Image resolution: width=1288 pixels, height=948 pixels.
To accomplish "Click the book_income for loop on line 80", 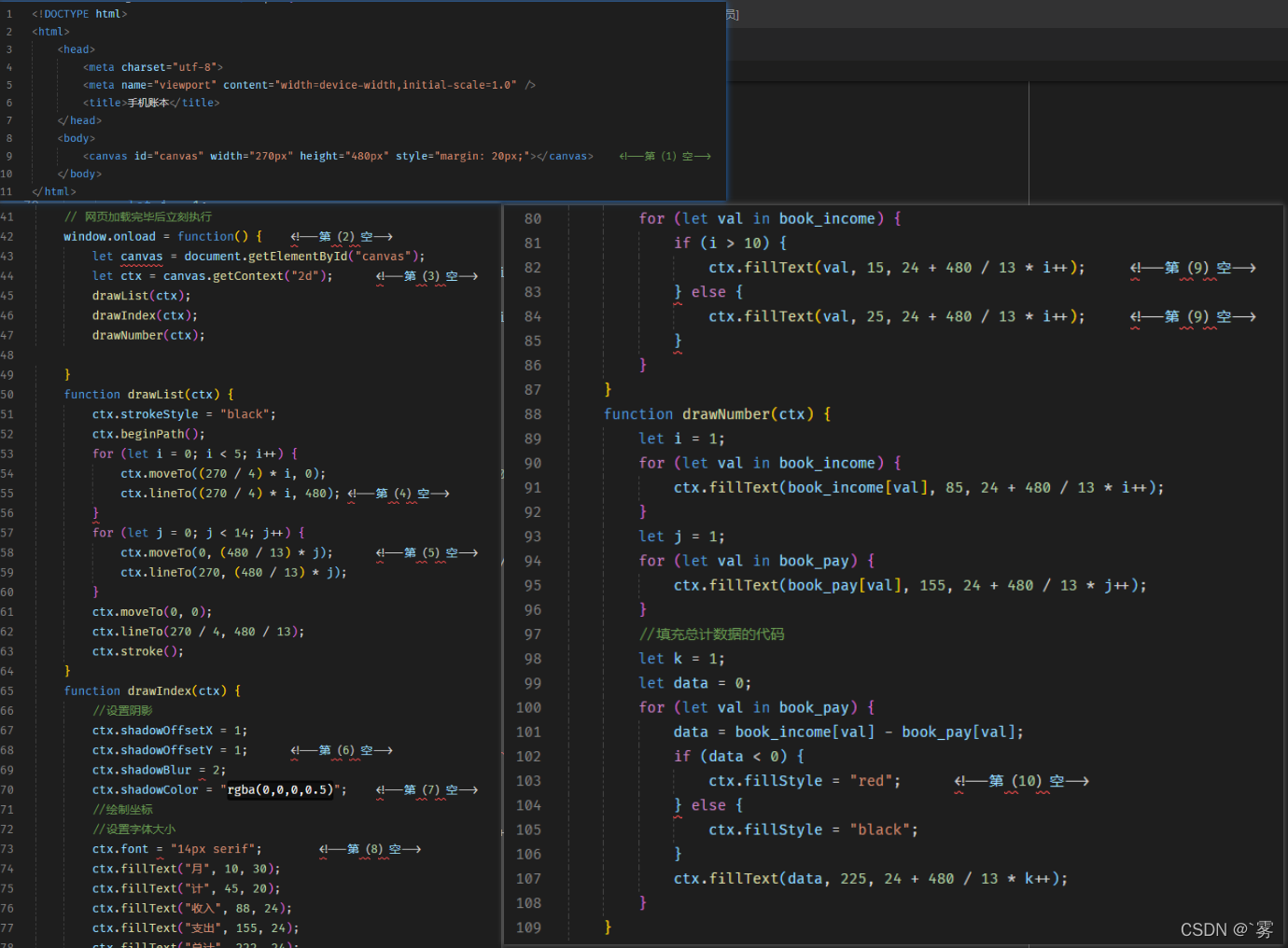I will pyautogui.click(x=770, y=218).
